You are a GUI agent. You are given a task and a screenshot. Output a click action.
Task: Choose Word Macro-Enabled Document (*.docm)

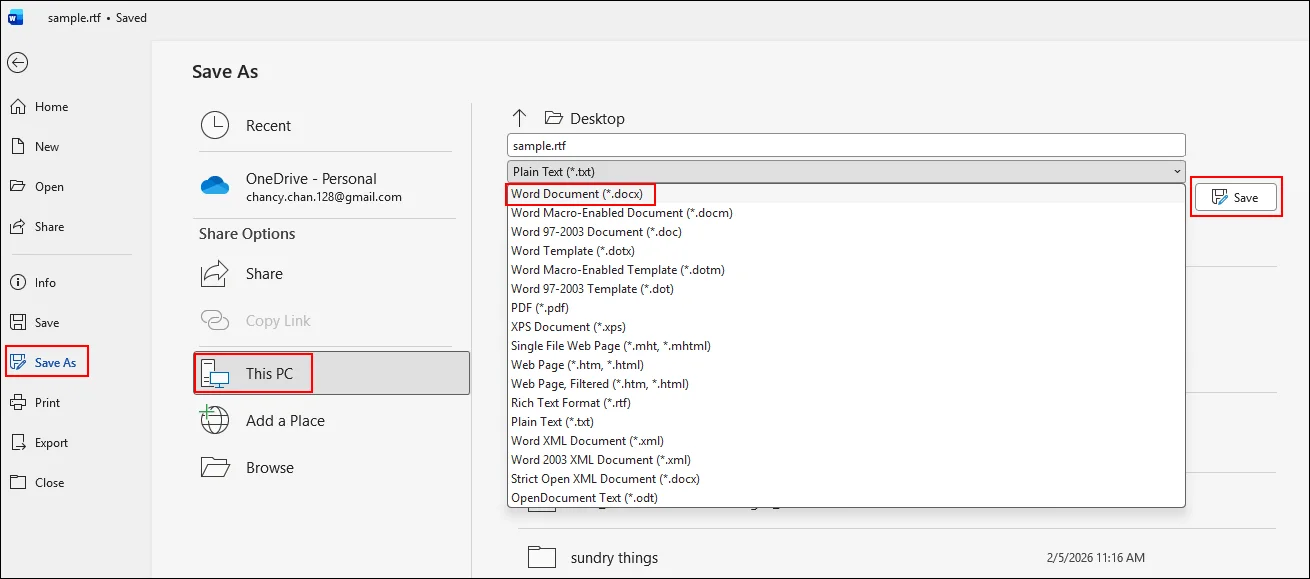tap(846, 213)
